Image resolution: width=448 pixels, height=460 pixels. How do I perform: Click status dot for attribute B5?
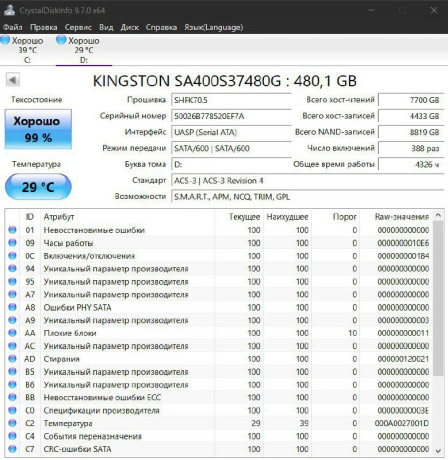pos(12,371)
